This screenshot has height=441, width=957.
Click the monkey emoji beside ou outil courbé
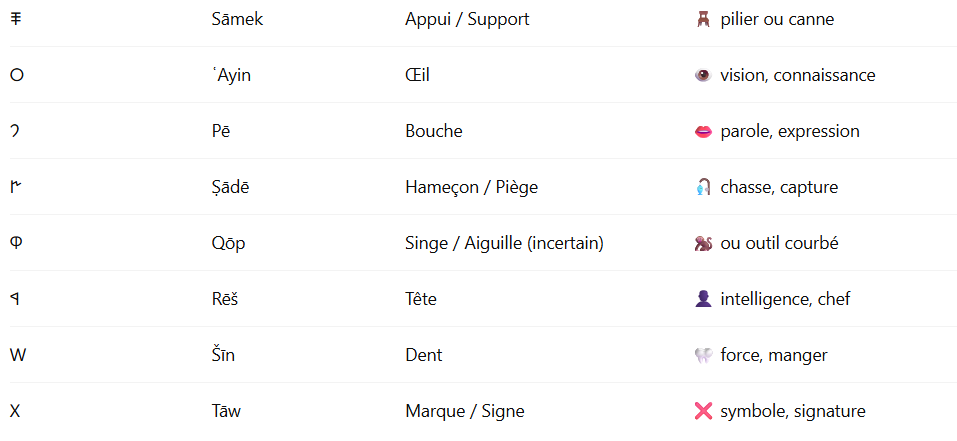(703, 243)
